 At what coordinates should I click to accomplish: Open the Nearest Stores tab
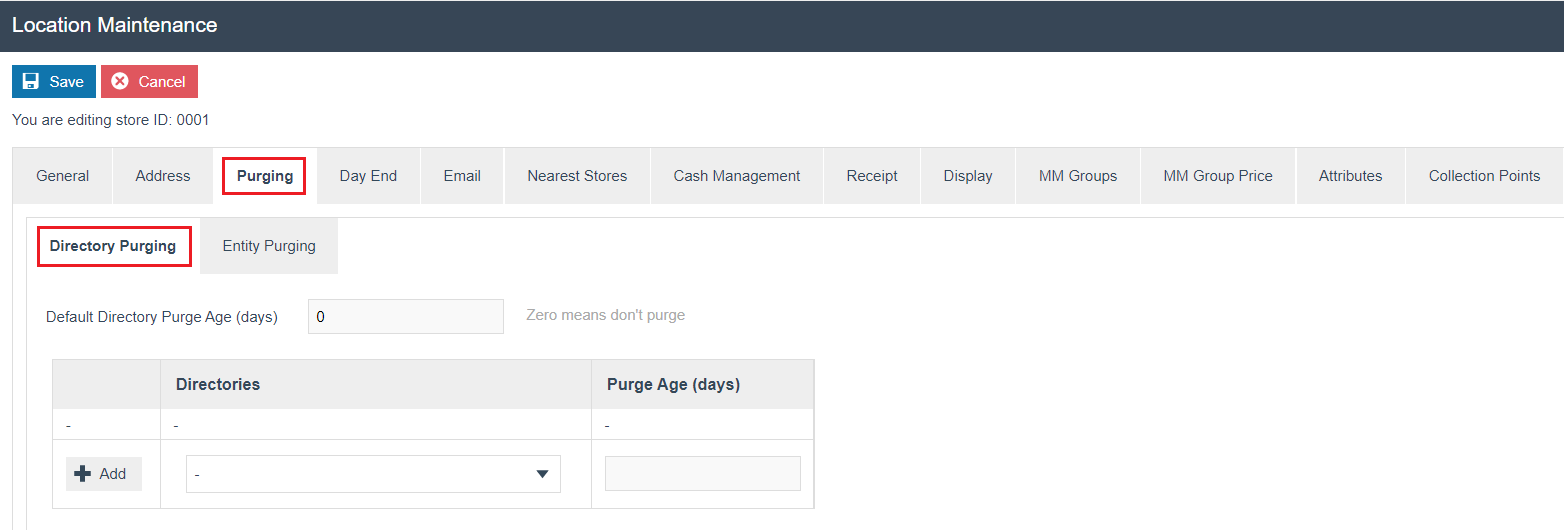click(x=577, y=176)
